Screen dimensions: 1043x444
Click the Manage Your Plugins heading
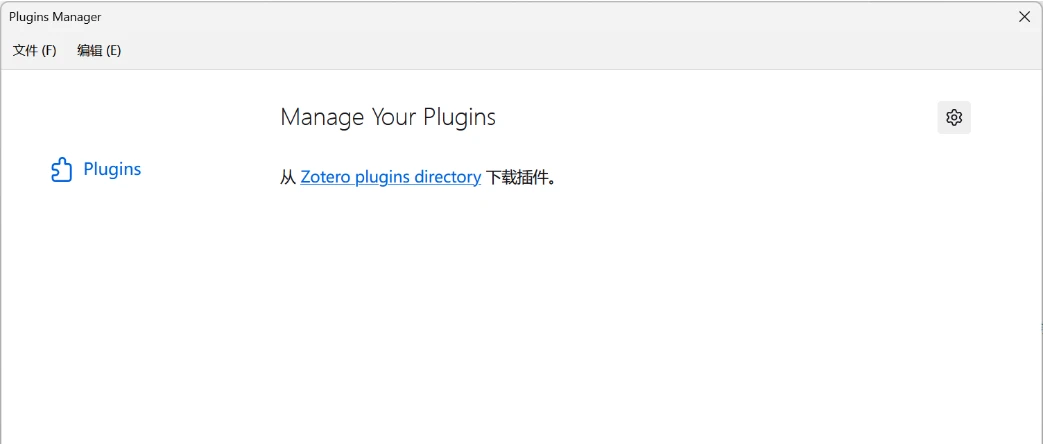[388, 117]
